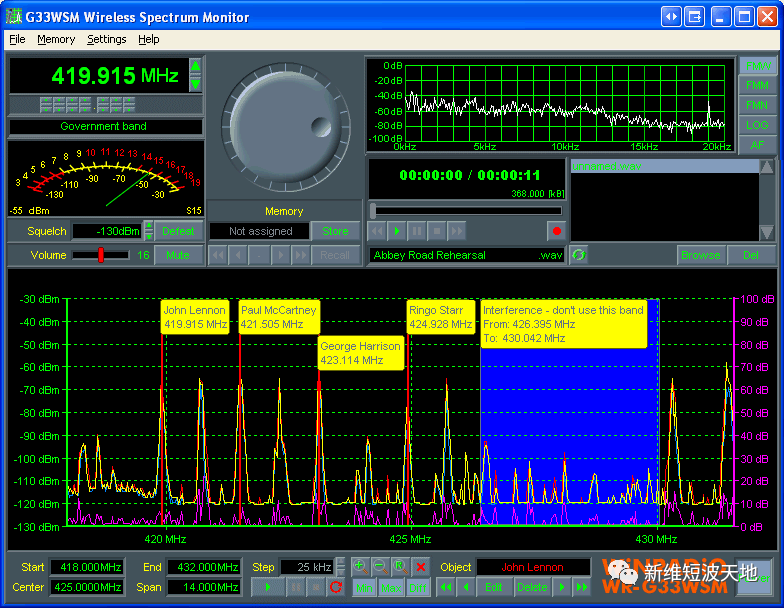784x608 pixels.
Task: Click the green refresh file list icon
Action: 579,255
